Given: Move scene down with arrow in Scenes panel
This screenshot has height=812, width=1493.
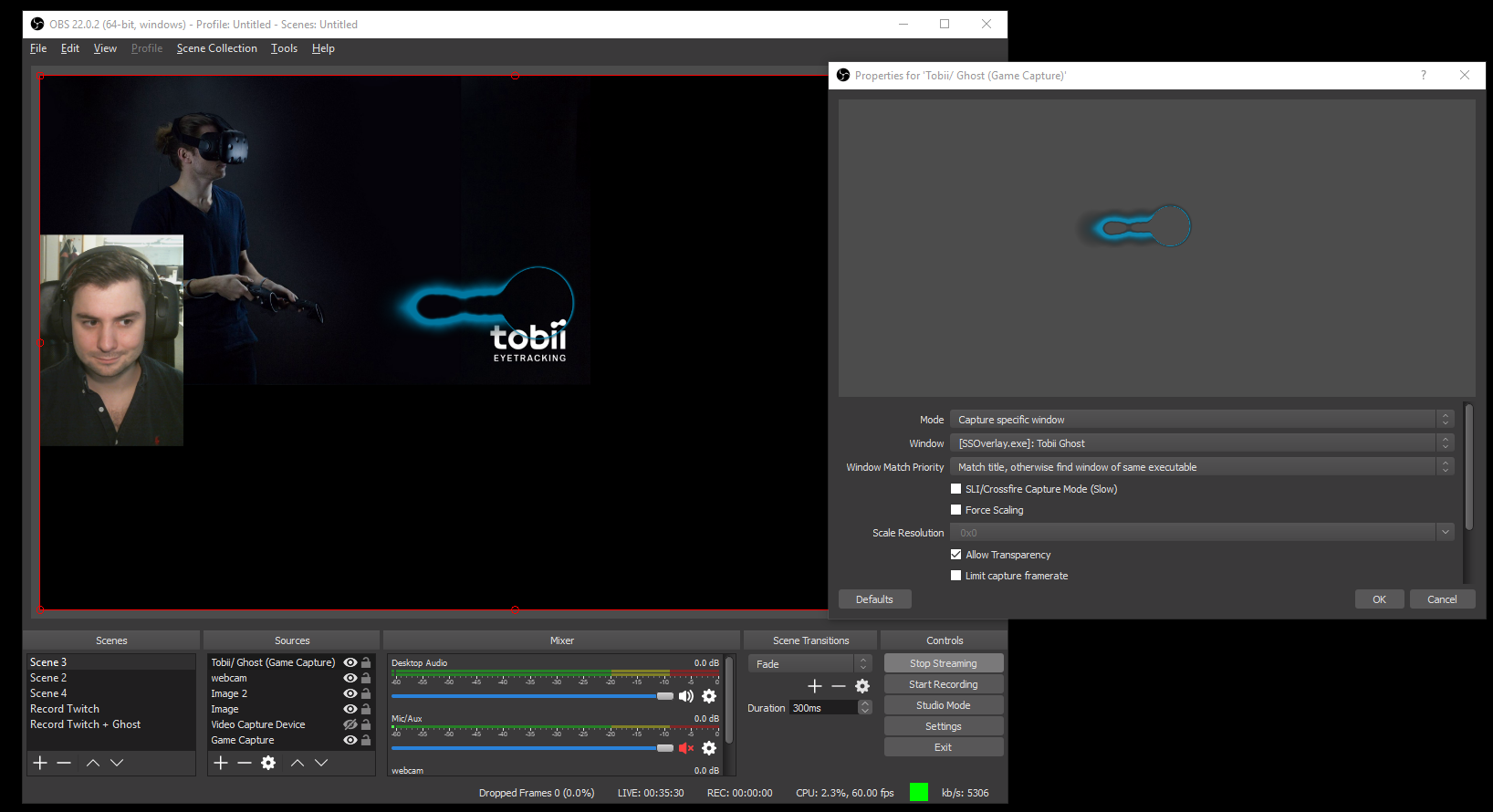Looking at the screenshot, I should pos(117,763).
